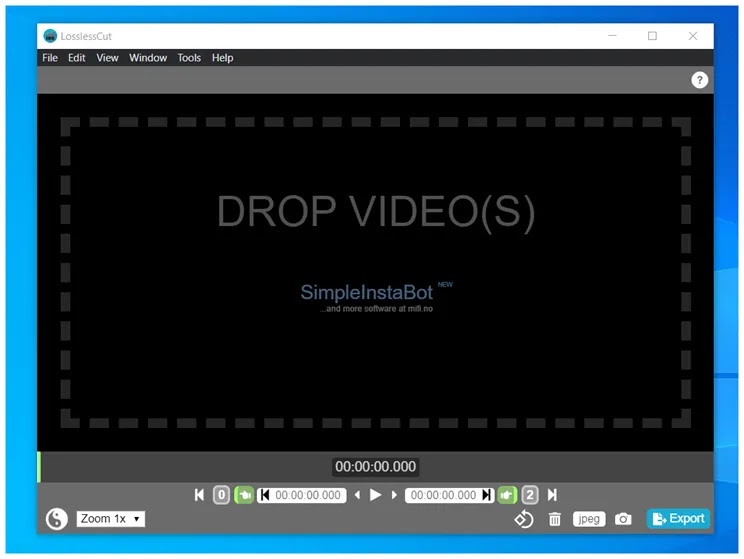
Task: Set cut end with right hand icon
Action: [x=507, y=495]
